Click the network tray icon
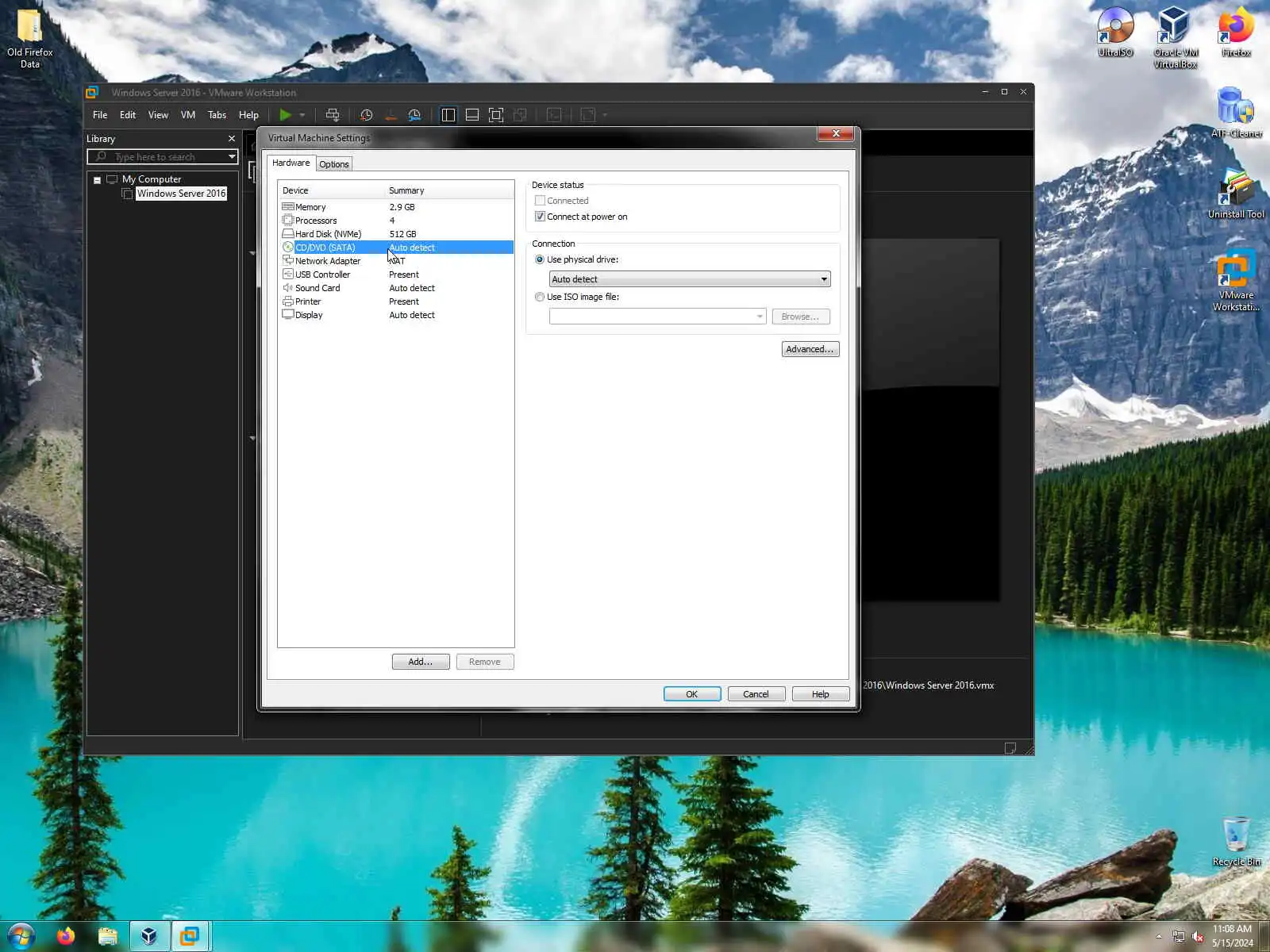The width and height of the screenshot is (1270, 952). tap(1179, 937)
